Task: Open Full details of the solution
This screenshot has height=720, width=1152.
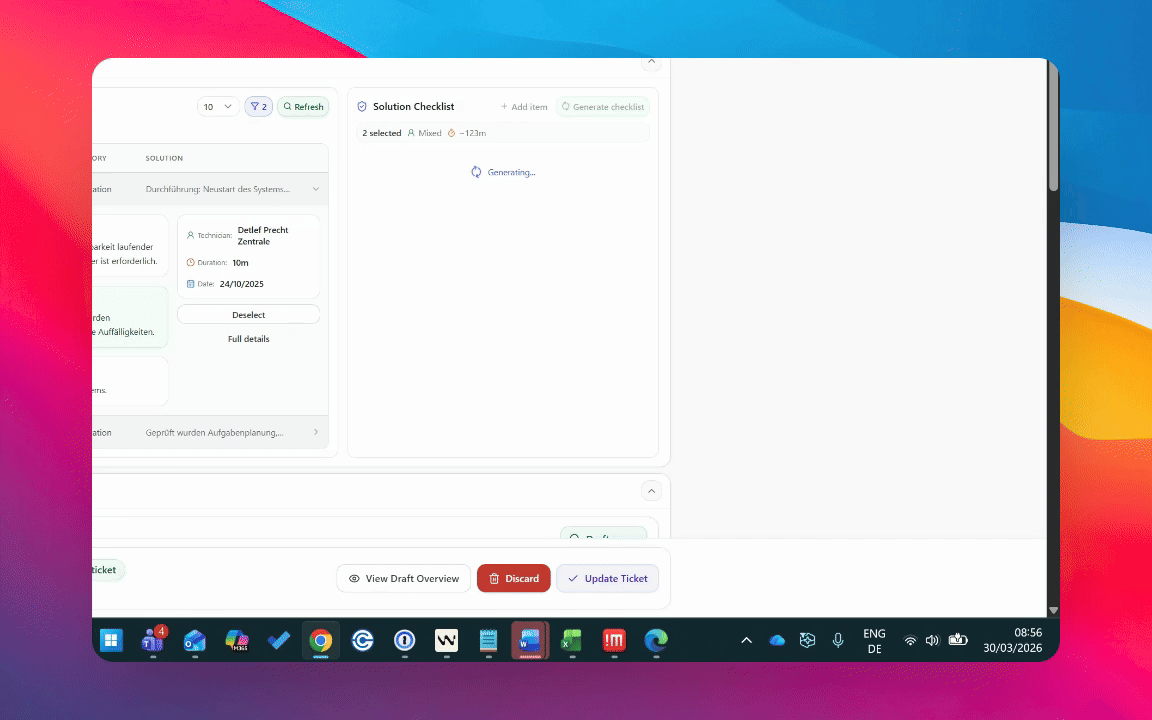Action: (248, 339)
